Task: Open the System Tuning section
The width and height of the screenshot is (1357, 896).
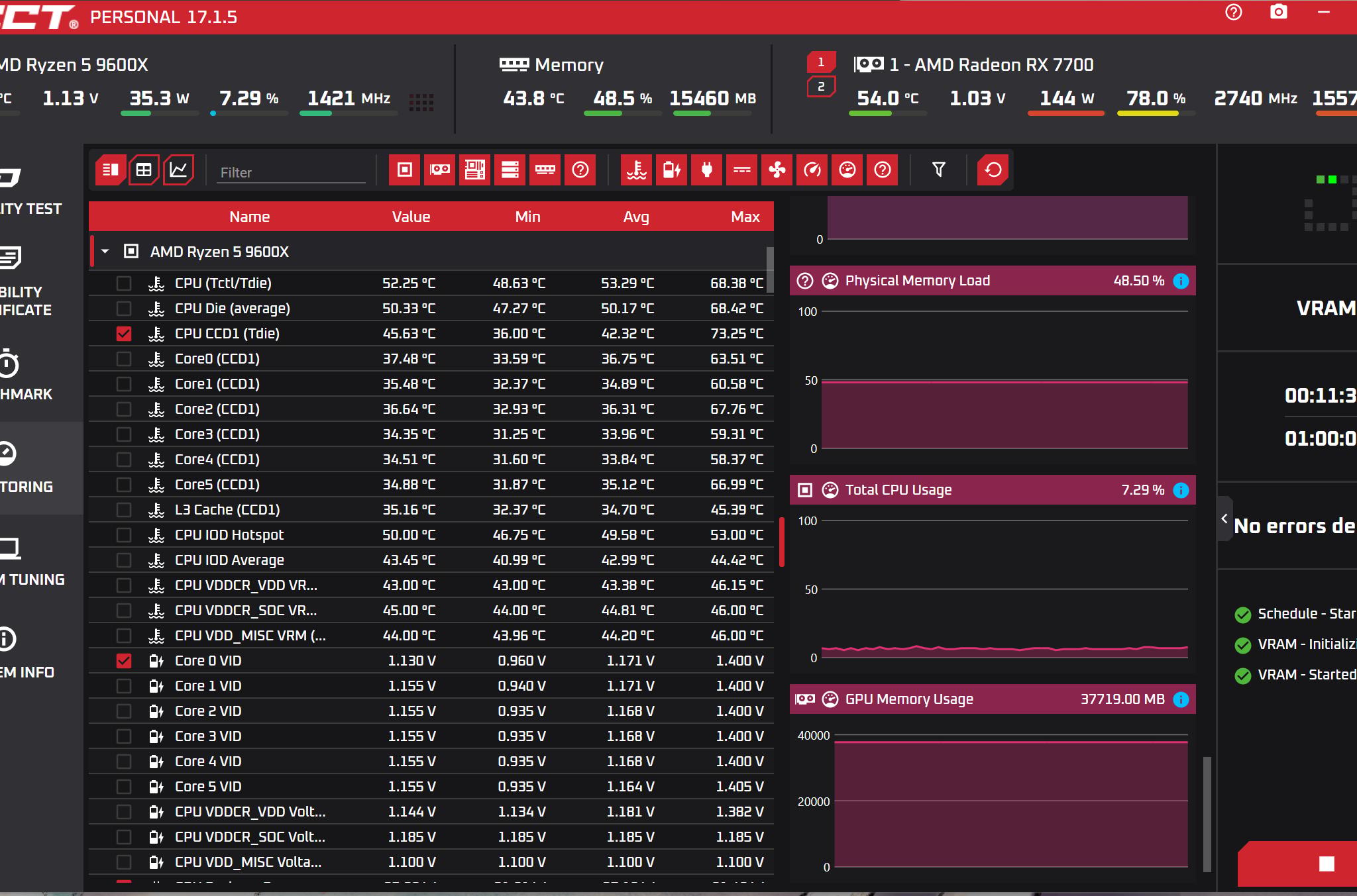Action: point(32,560)
